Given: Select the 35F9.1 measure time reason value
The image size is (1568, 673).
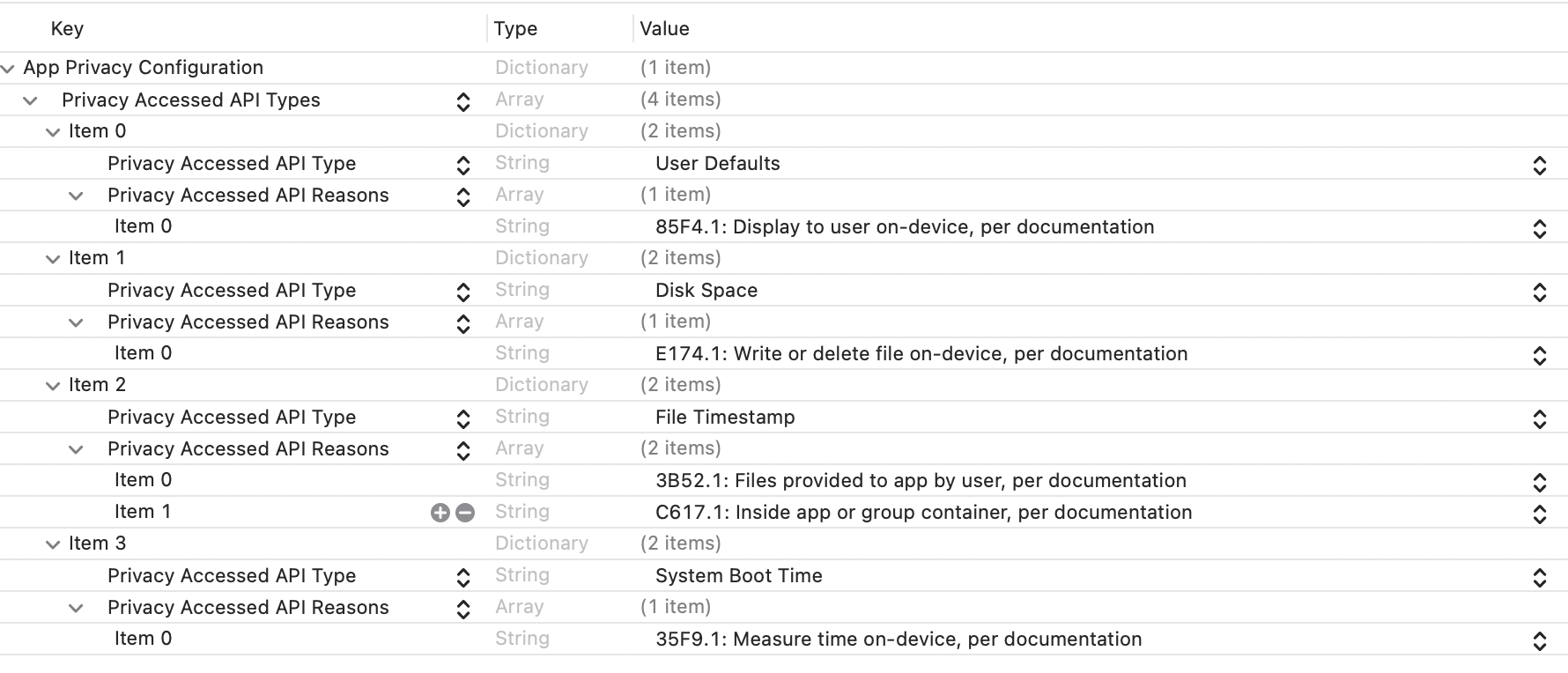Looking at the screenshot, I should coord(899,640).
